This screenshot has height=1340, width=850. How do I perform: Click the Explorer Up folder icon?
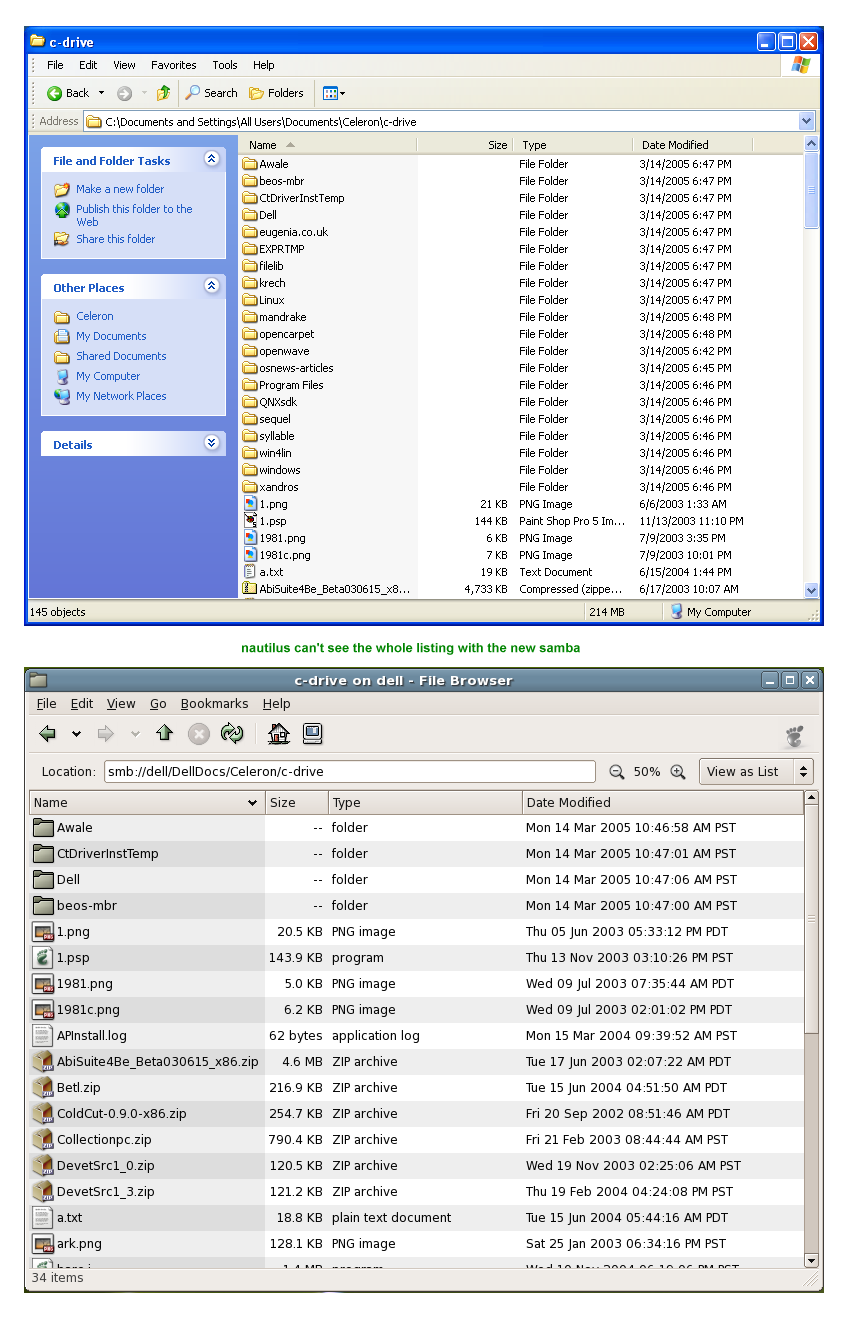point(163,93)
